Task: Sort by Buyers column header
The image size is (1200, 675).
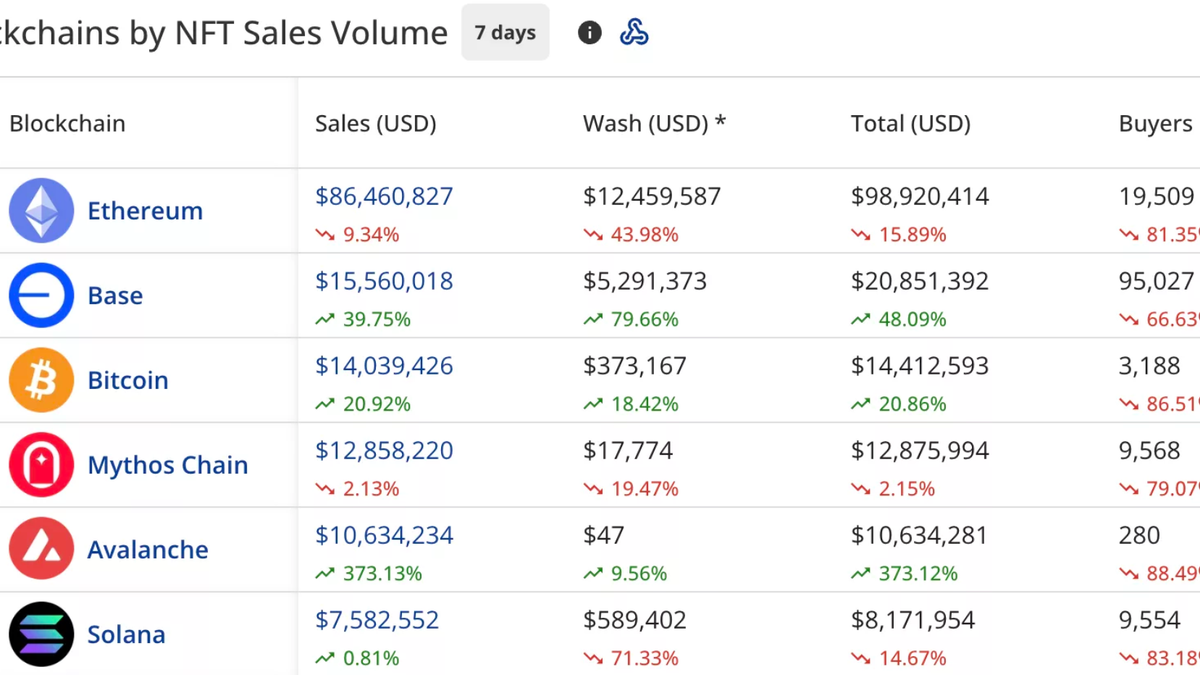Action: 1156,124
